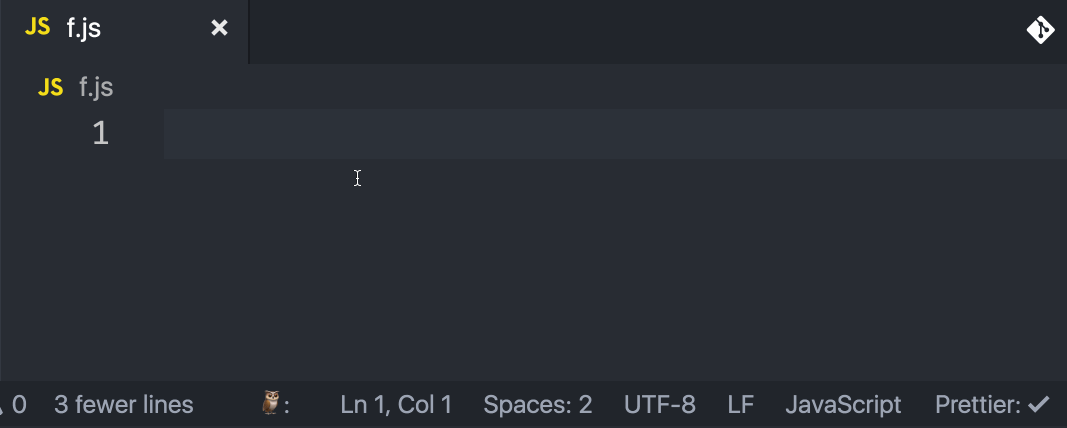Go to line via Ln 1, Col 1
1067x428 pixels.
[x=396, y=405]
